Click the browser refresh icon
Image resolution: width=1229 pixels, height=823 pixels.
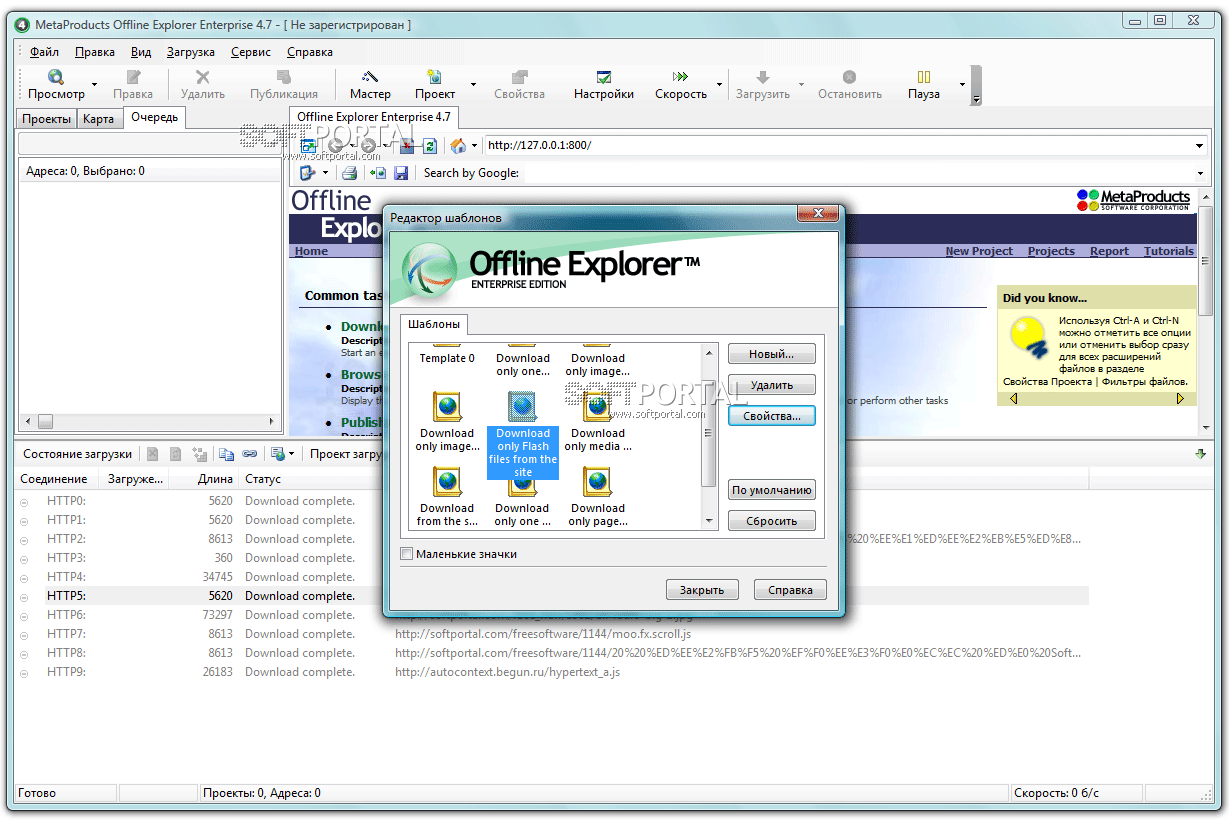pos(430,146)
